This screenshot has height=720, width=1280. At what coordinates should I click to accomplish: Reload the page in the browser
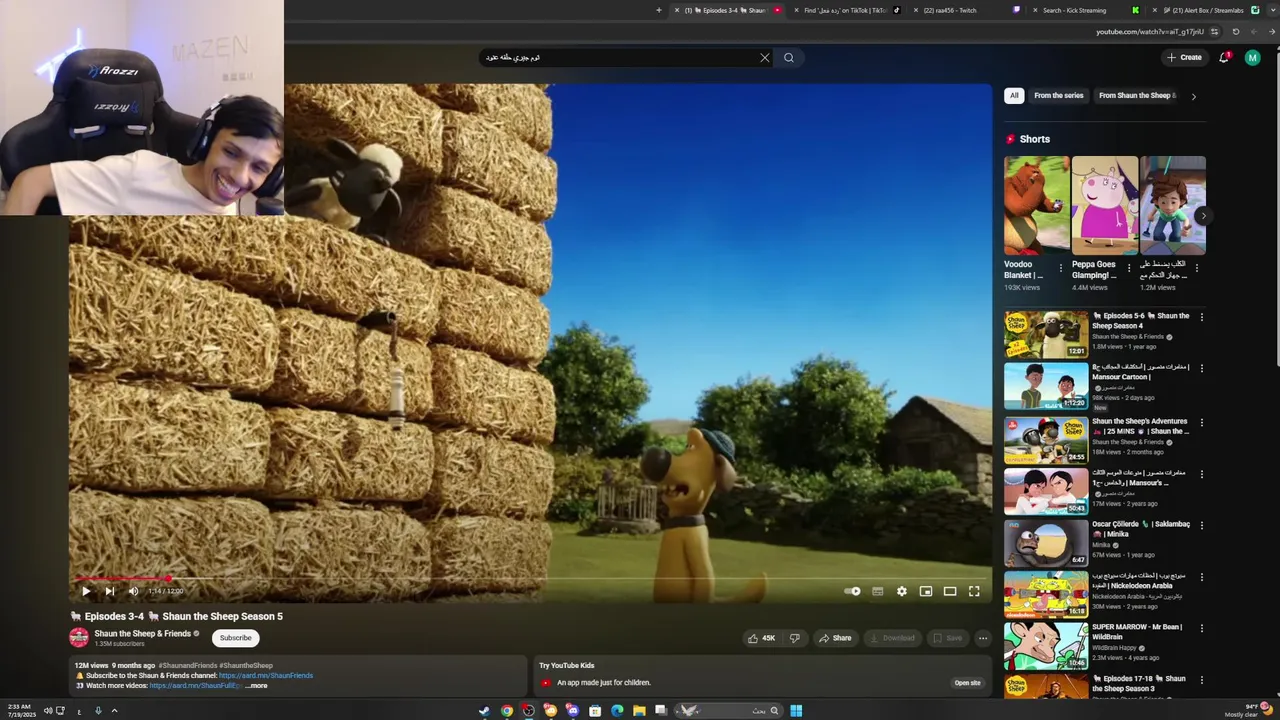pyautogui.click(x=1235, y=32)
